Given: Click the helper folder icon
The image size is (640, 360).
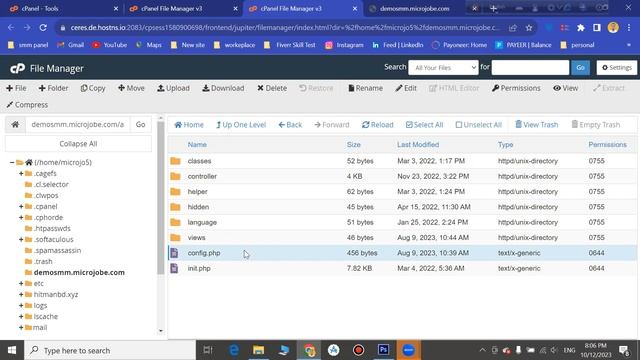Looking at the screenshot, I should point(176,191).
